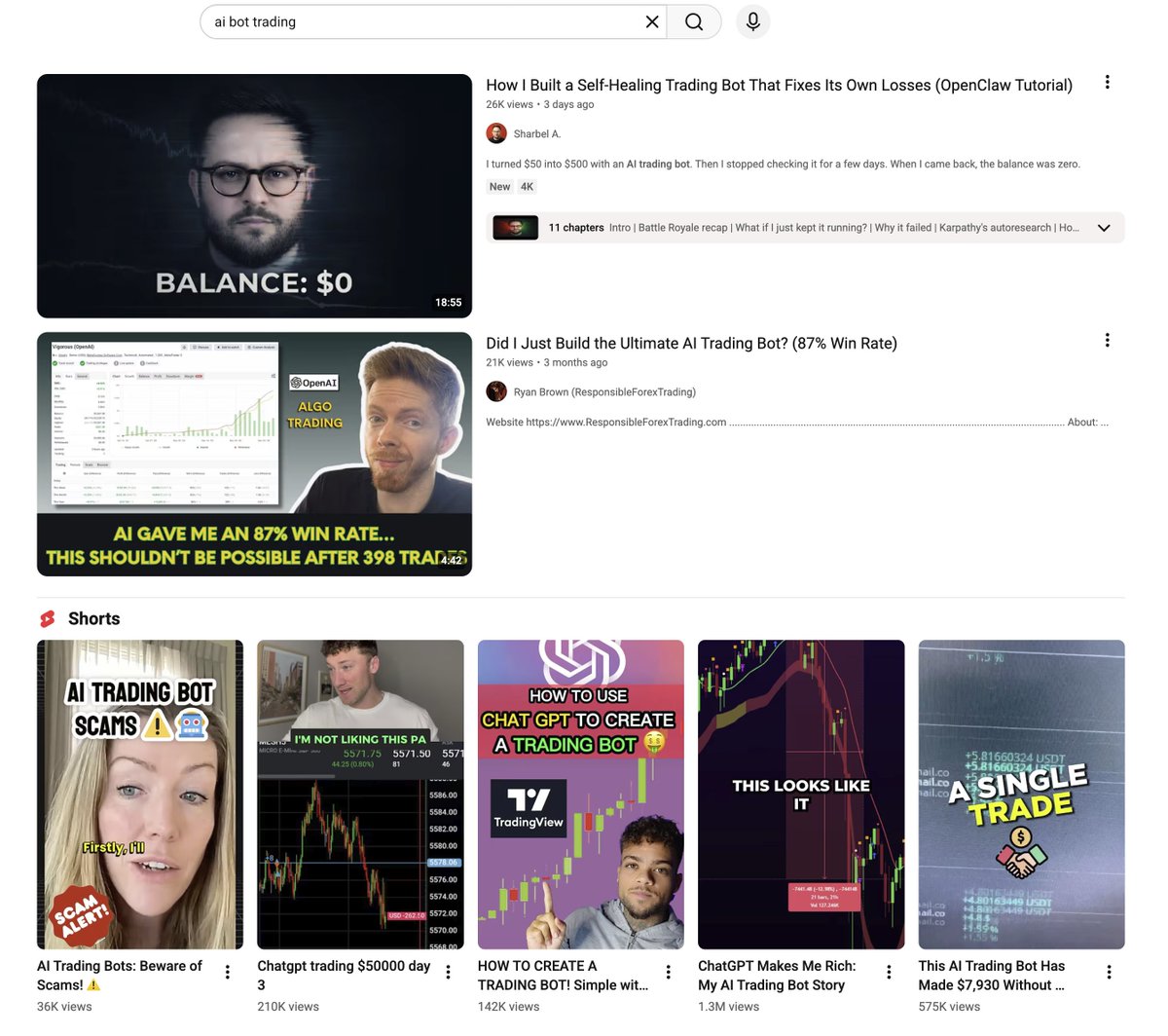Expand the 11 chapters dropdown arrow

[1104, 228]
